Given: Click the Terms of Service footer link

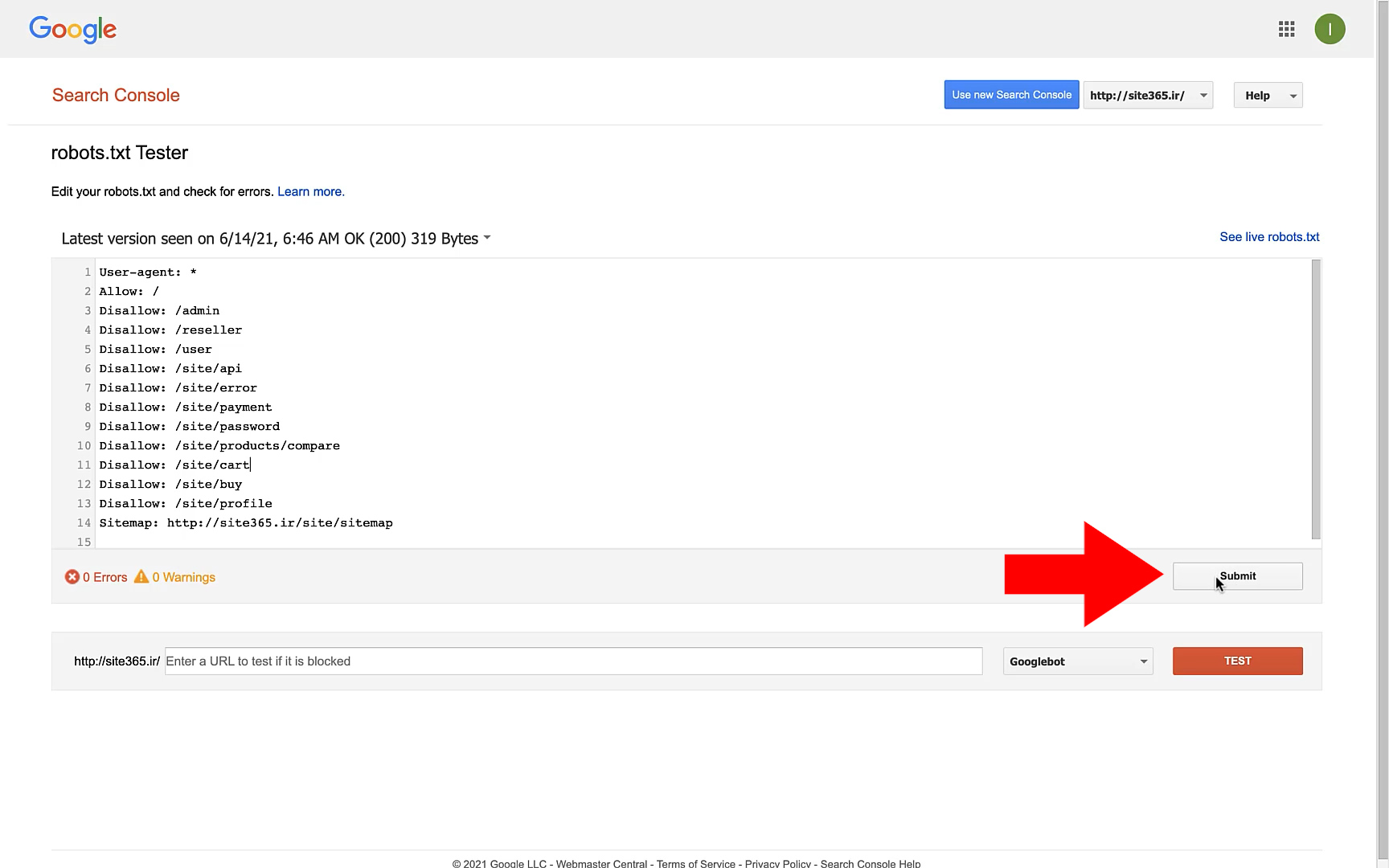Looking at the screenshot, I should point(695,863).
